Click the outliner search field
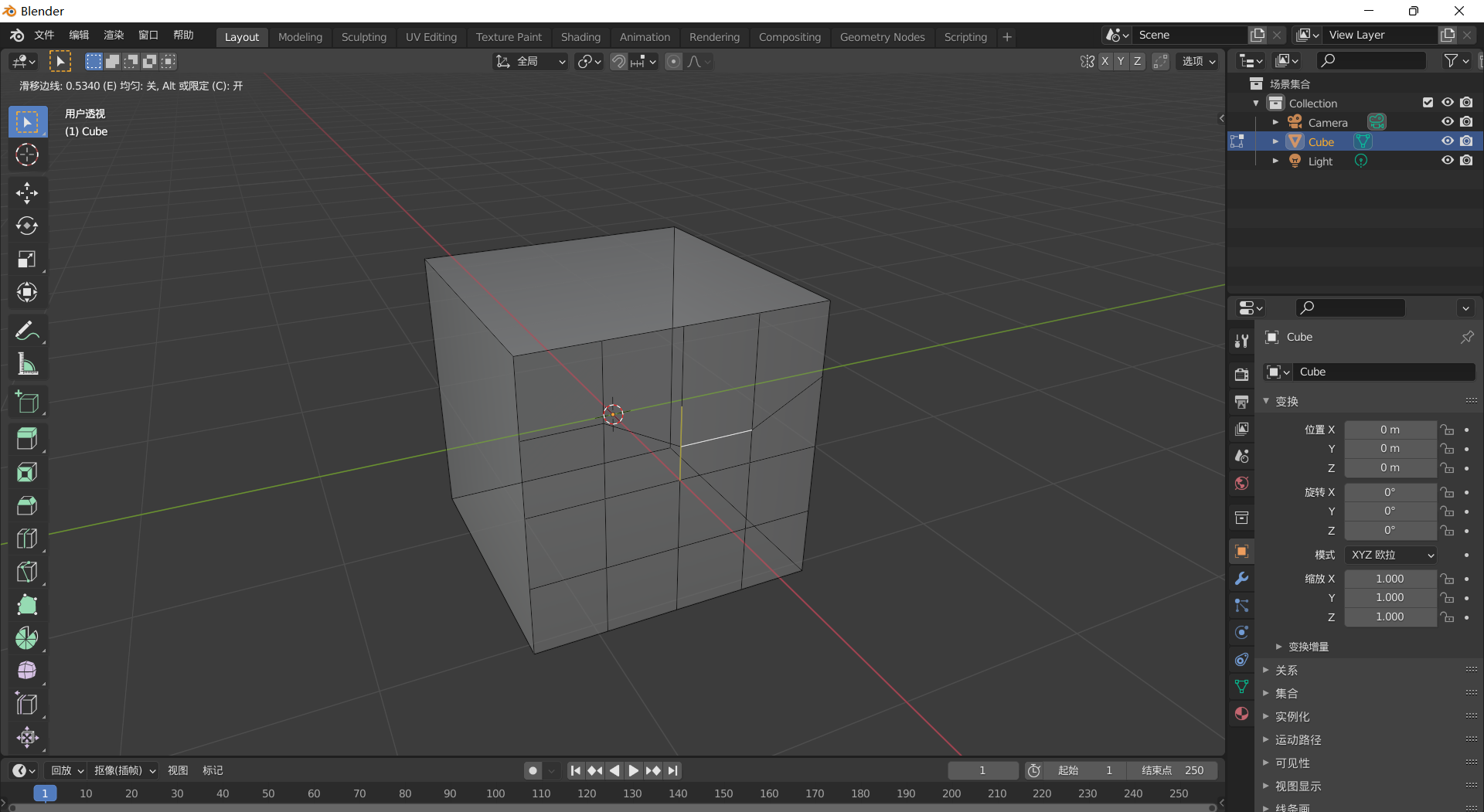Image resolution: width=1484 pixels, height=812 pixels. click(x=1372, y=60)
